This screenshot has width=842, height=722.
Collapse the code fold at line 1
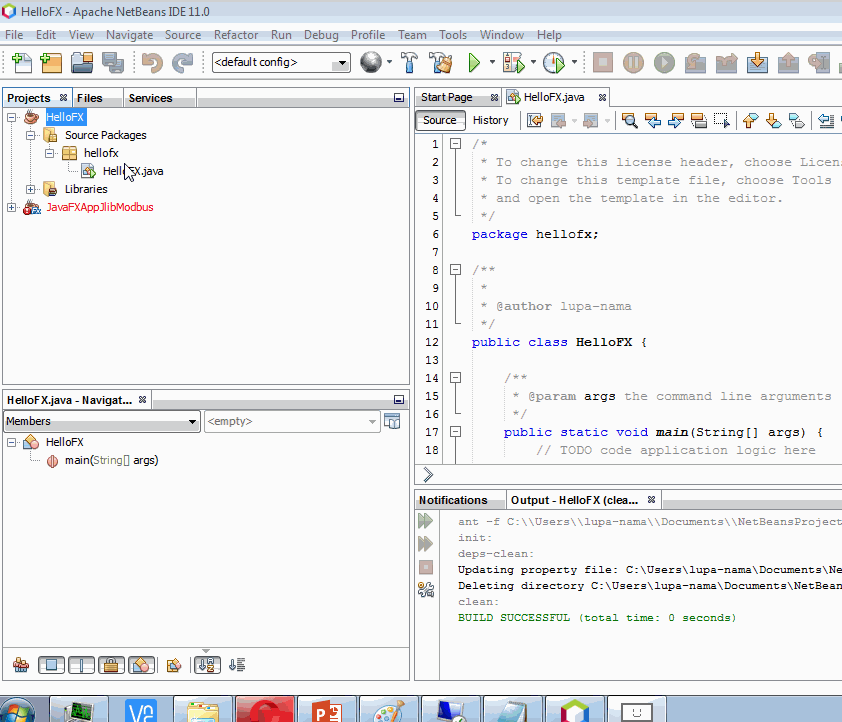coord(455,143)
